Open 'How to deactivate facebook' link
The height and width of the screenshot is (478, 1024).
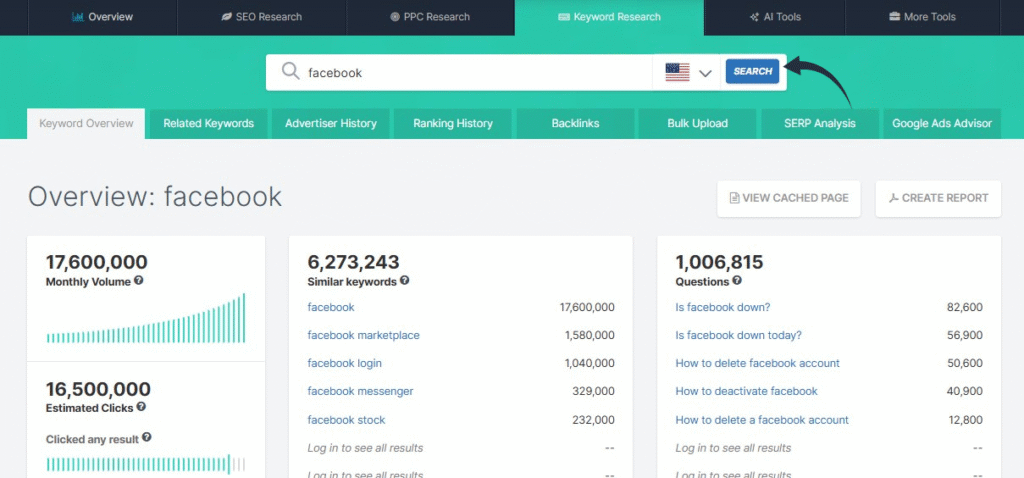746,391
